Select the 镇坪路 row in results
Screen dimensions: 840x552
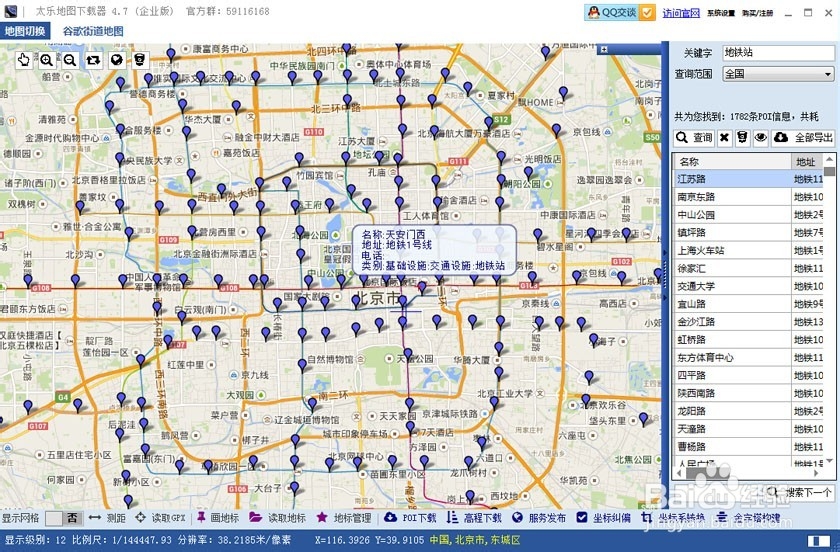coord(748,233)
